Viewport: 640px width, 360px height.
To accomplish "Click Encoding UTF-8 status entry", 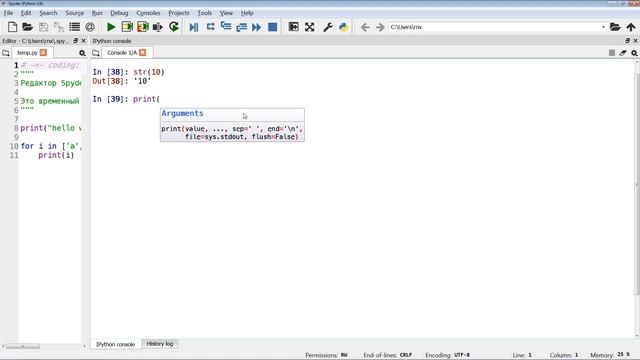I will (x=447, y=355).
